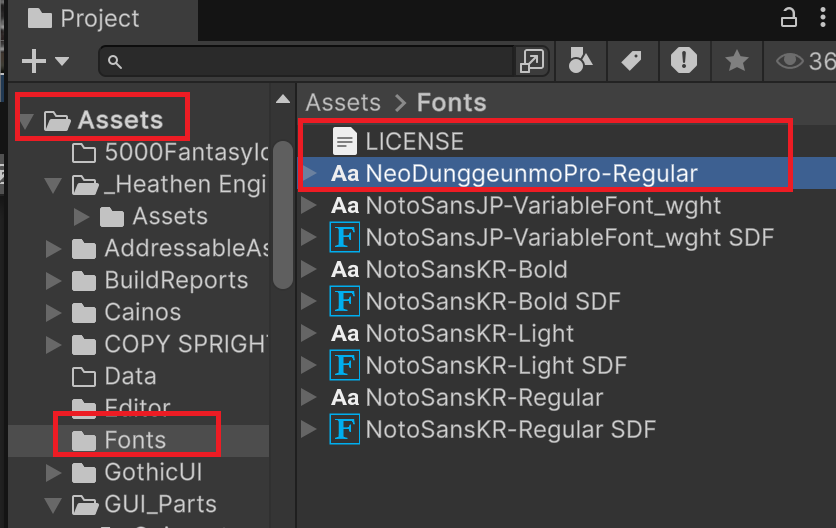Expand the Cainos folder arrow
Screen dimensions: 836x528
pos(53,313)
